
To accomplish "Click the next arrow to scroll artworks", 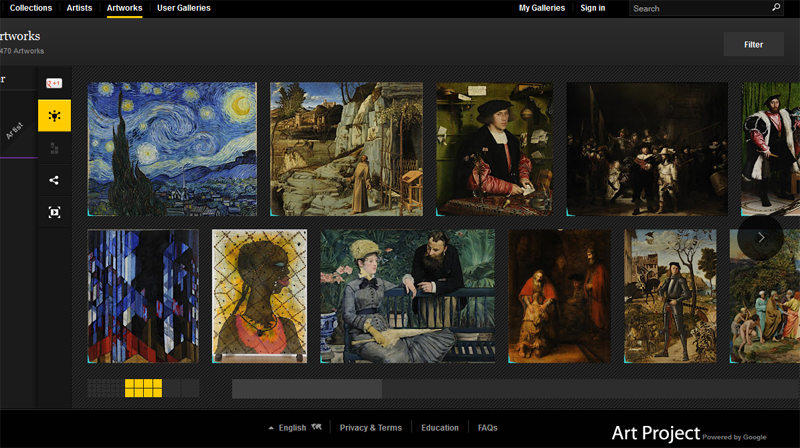I will click(x=761, y=238).
